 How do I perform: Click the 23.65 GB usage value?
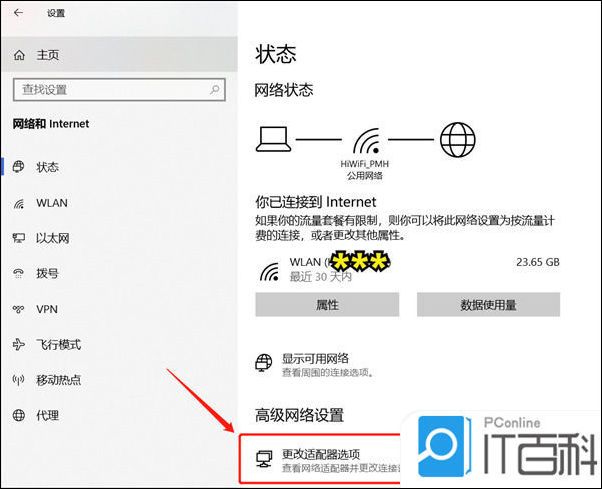click(538, 262)
